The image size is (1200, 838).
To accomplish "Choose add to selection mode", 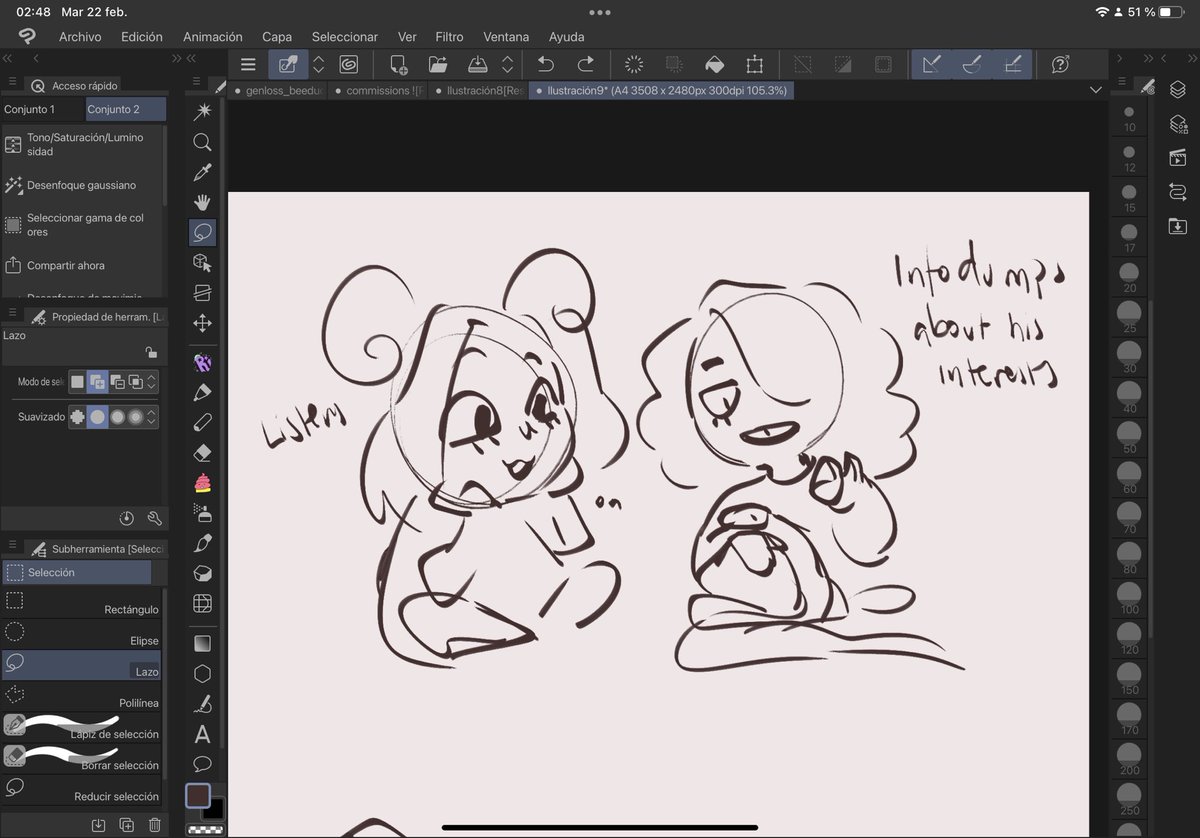I will coord(97,382).
